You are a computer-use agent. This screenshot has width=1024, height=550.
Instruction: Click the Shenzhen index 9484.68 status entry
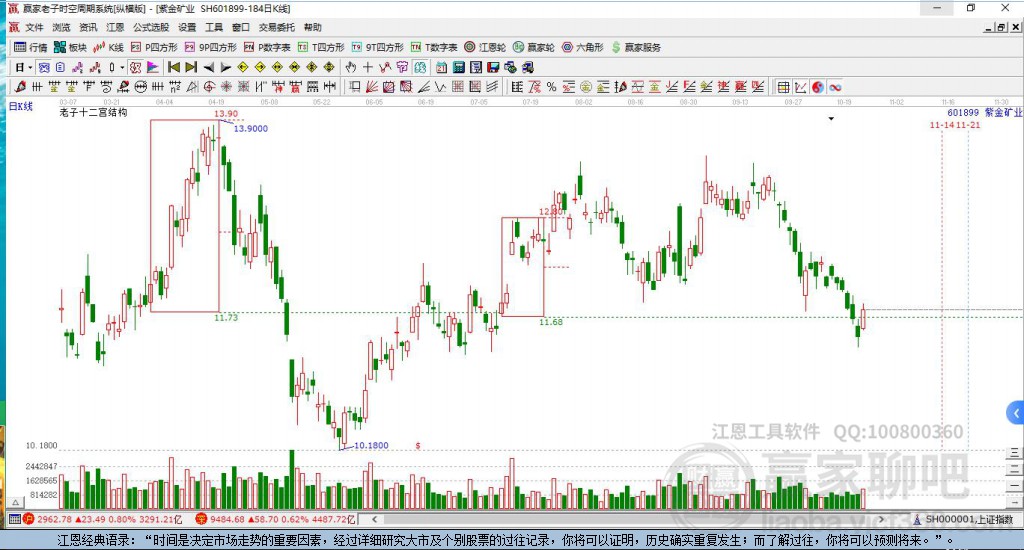click(276, 519)
